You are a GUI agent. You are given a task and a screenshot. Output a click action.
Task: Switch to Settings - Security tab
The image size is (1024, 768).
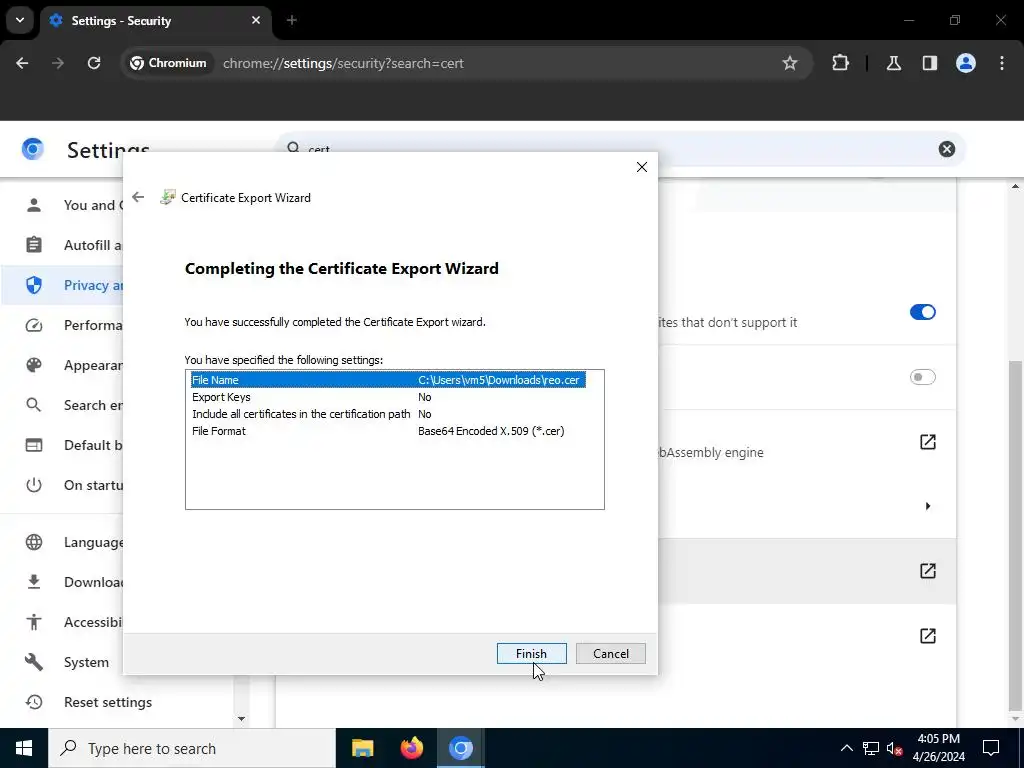pyautogui.click(x=154, y=20)
